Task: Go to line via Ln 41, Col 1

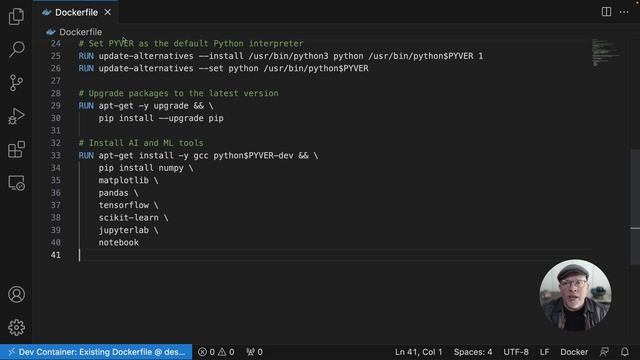Action: (x=418, y=352)
